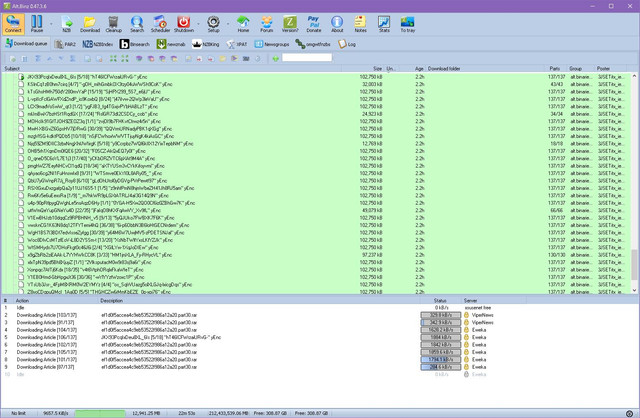Open the Scheduler icon
The width and height of the screenshot is (640, 418).
point(160,24)
